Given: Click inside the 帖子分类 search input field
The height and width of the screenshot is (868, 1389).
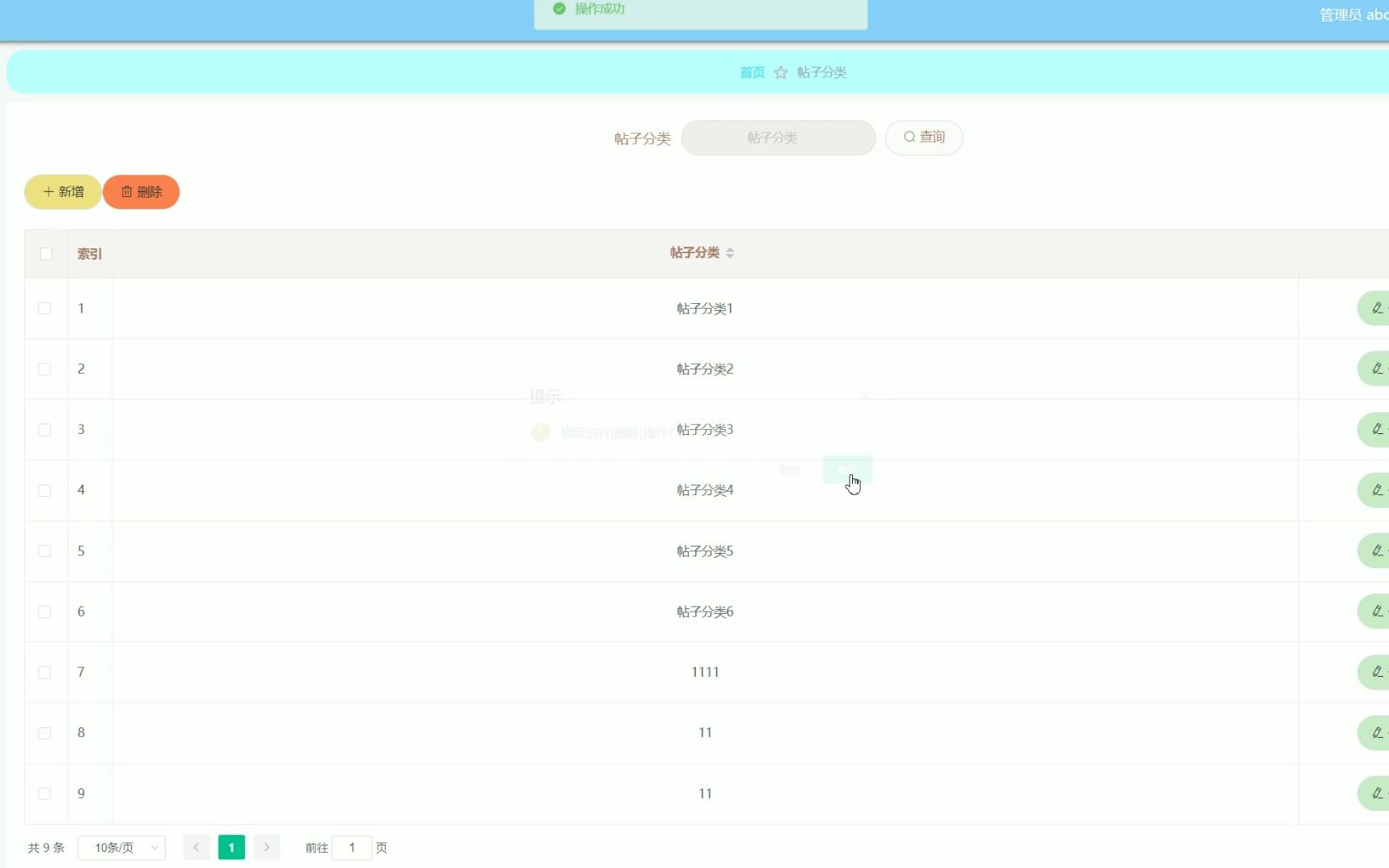Looking at the screenshot, I should [777, 137].
